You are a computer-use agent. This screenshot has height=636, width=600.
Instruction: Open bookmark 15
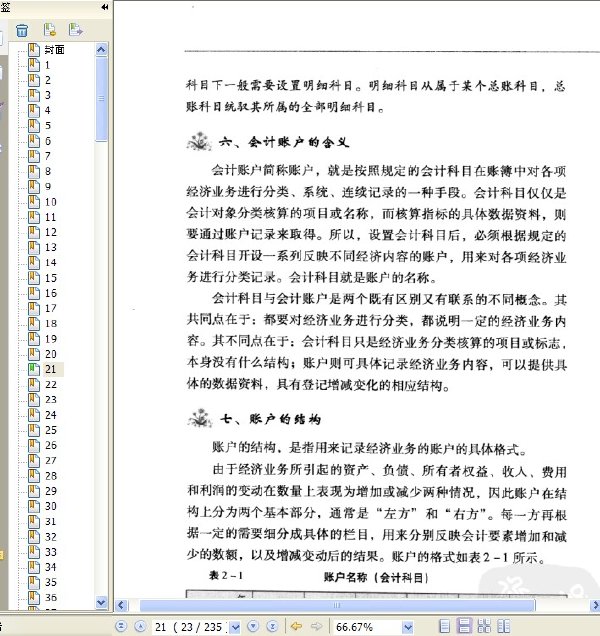(50, 278)
